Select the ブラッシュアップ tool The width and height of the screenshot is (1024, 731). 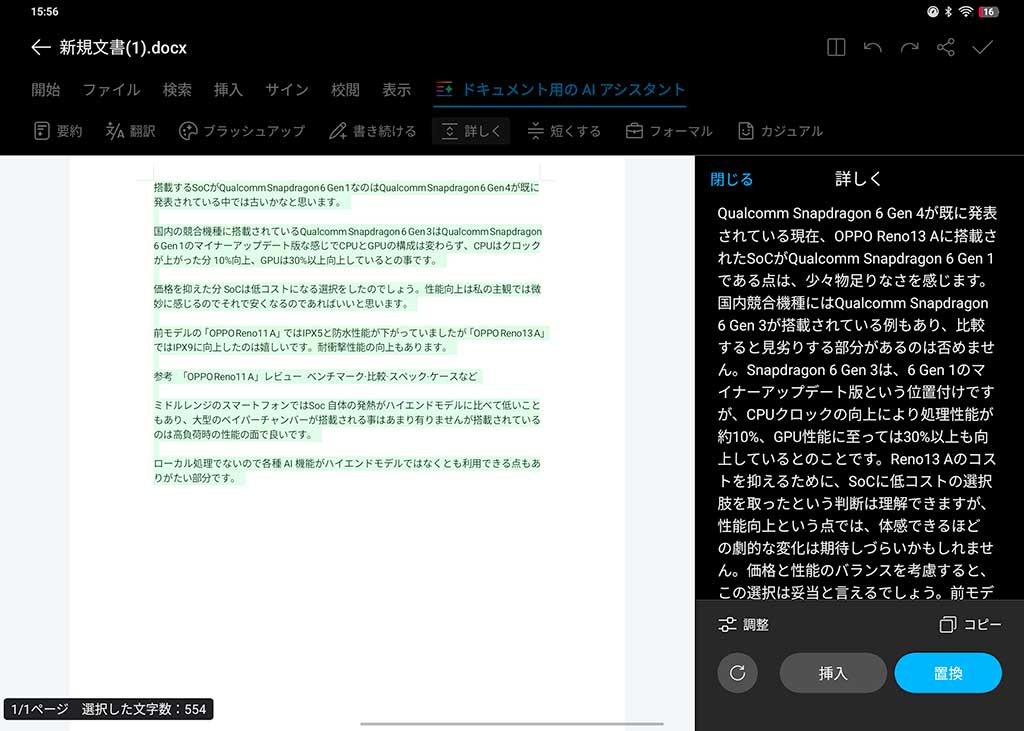(242, 131)
